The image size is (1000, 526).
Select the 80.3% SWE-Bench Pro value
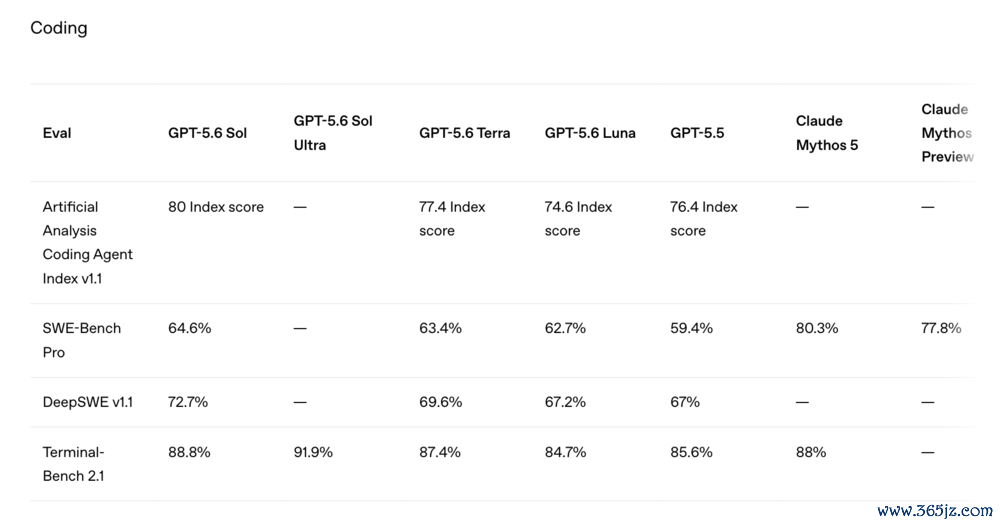coord(817,328)
